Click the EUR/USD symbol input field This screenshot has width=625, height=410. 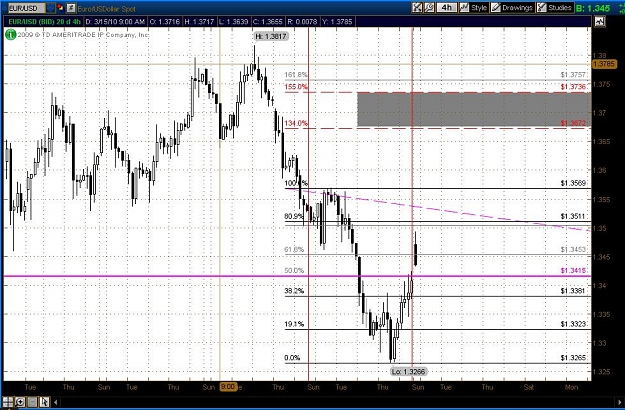coord(26,8)
